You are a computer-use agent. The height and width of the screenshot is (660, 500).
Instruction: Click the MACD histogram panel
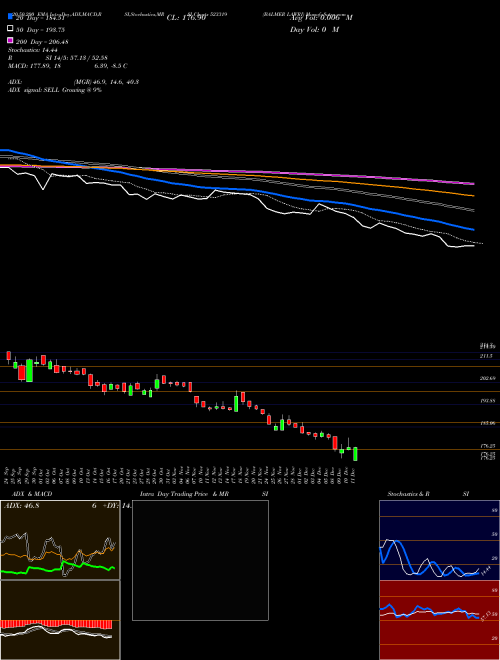(60, 620)
